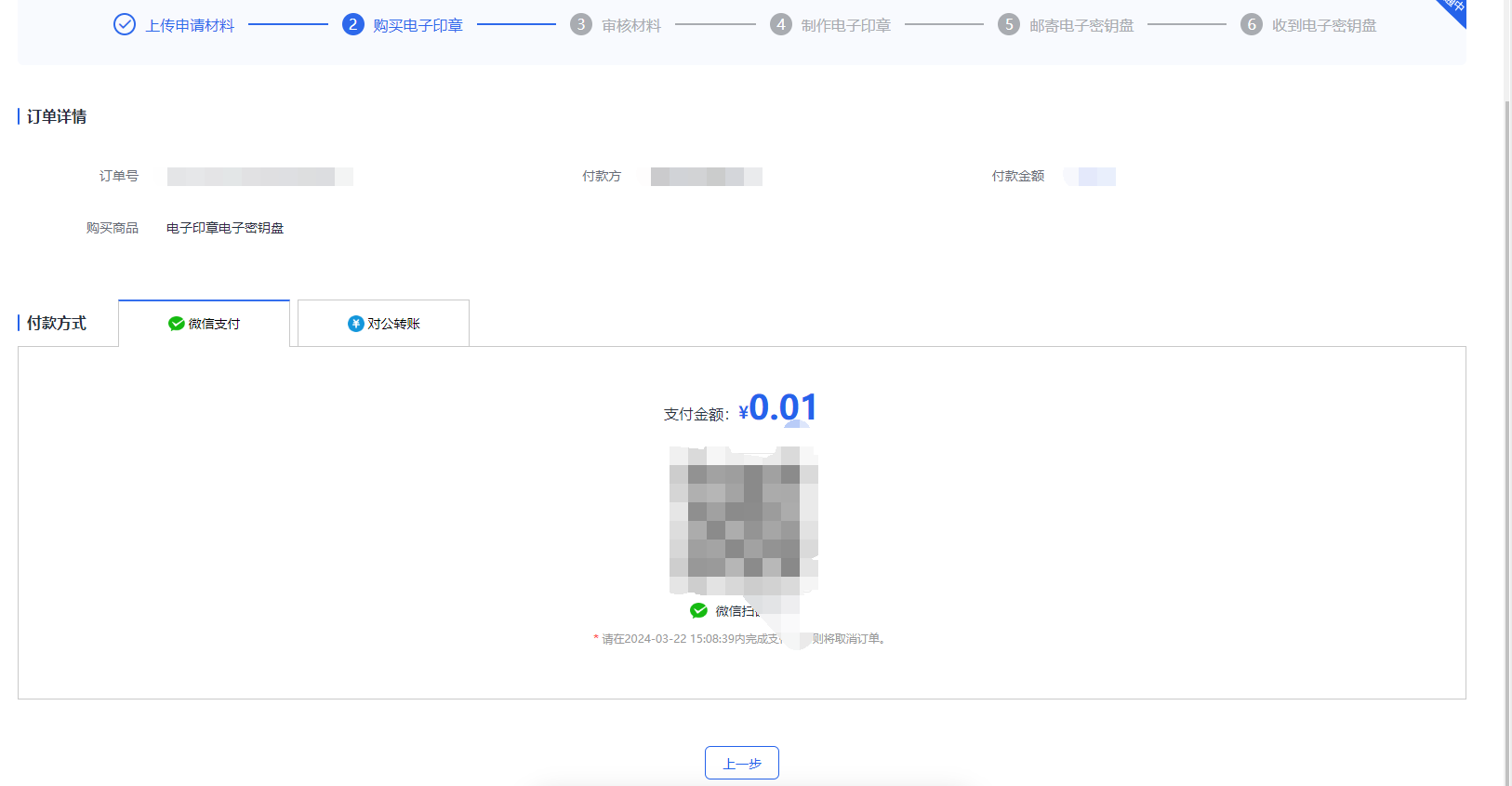Click the blue yen icon in the 对公转账 tab
Image resolution: width=1512 pixels, height=786 pixels.
[x=355, y=324]
